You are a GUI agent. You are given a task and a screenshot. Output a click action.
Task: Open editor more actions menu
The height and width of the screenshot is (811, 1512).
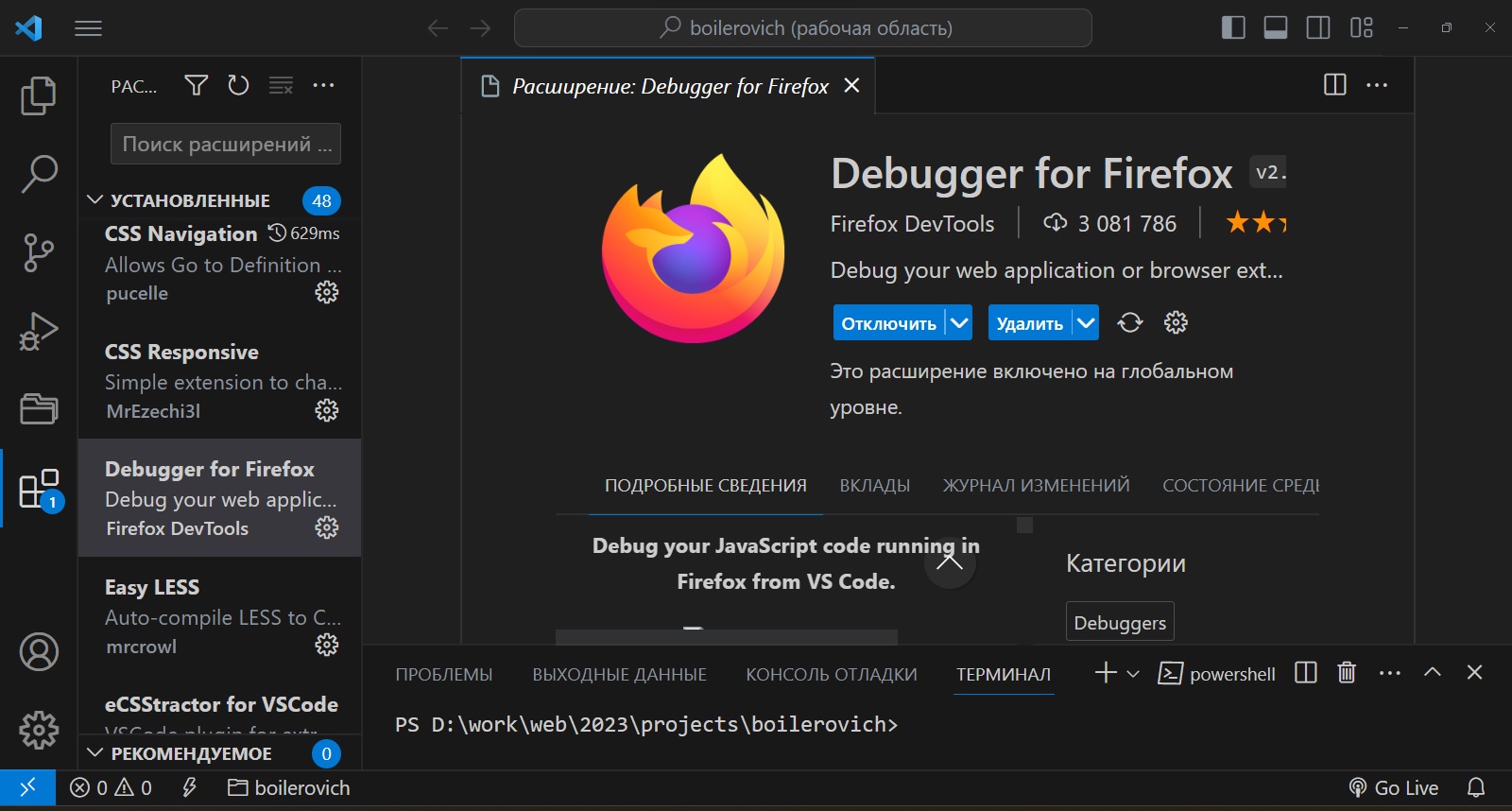point(1377,85)
